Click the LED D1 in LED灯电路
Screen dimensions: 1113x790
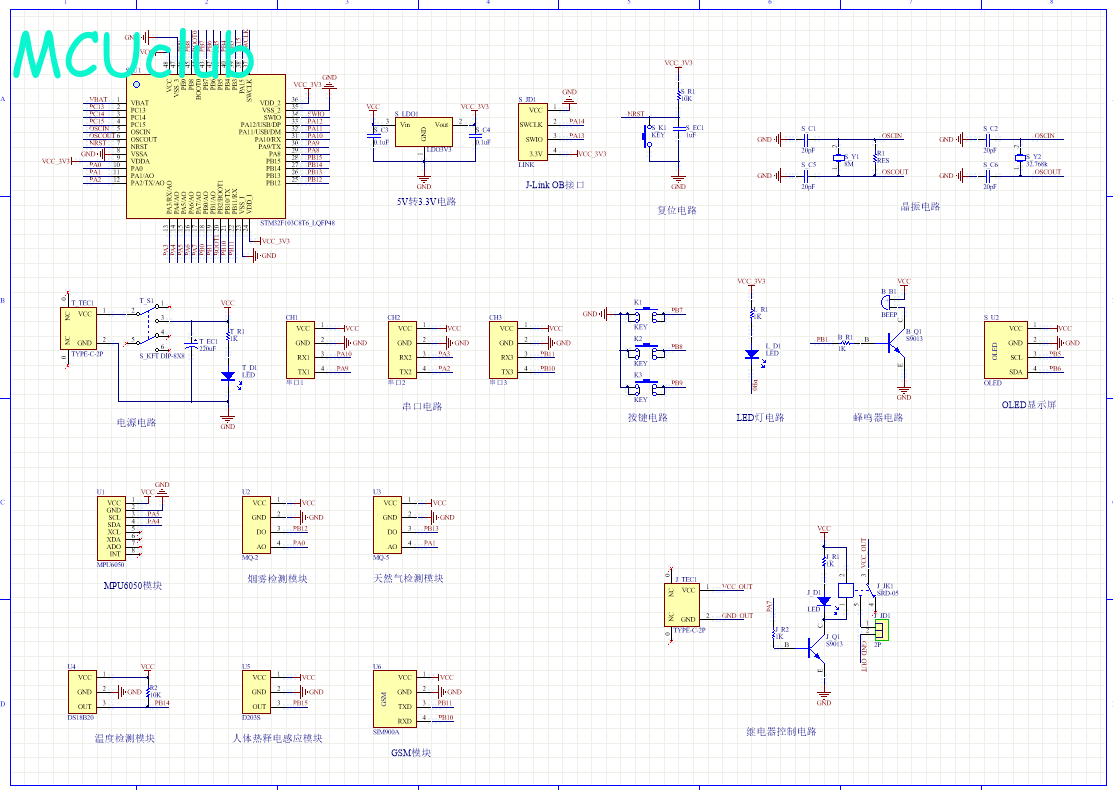click(750, 353)
